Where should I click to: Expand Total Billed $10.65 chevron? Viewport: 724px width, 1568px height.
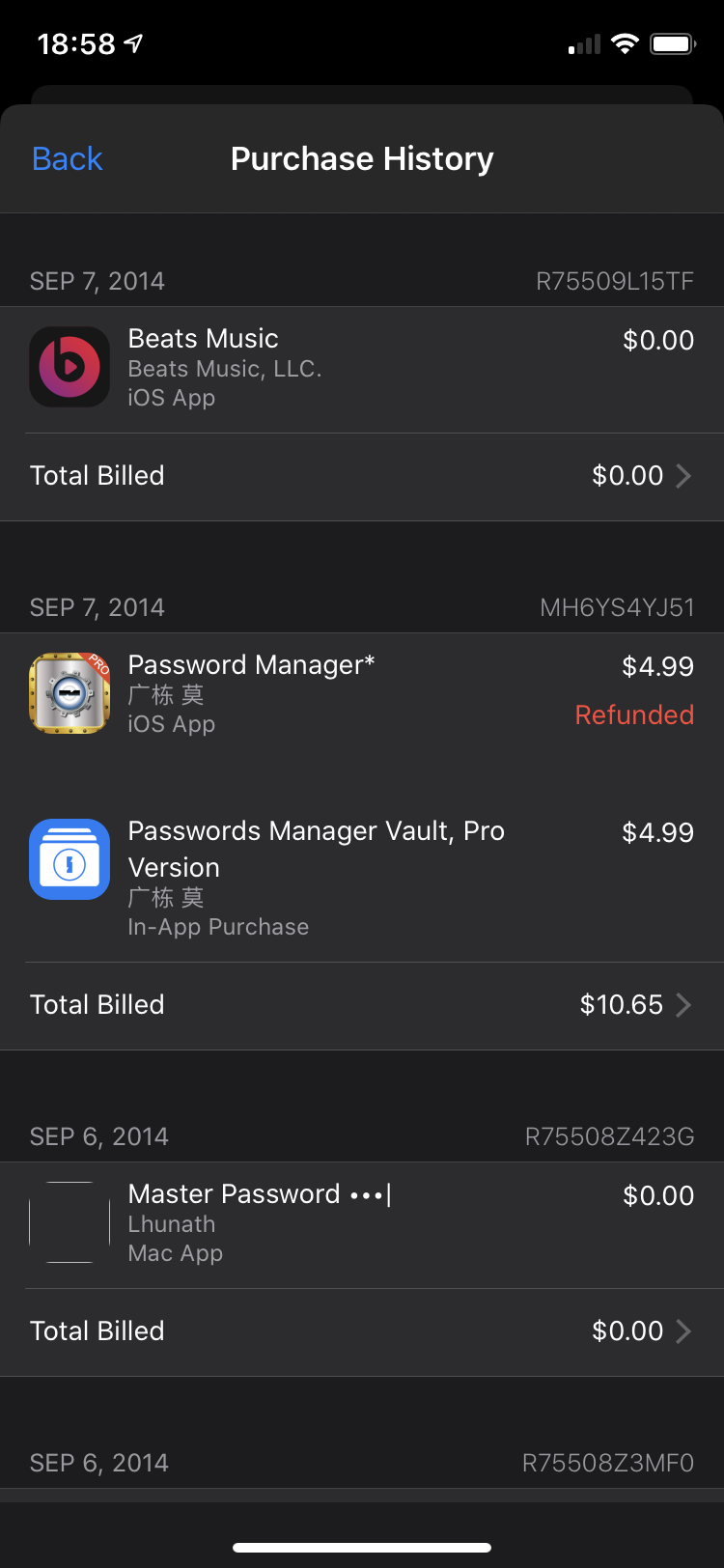(x=683, y=1005)
